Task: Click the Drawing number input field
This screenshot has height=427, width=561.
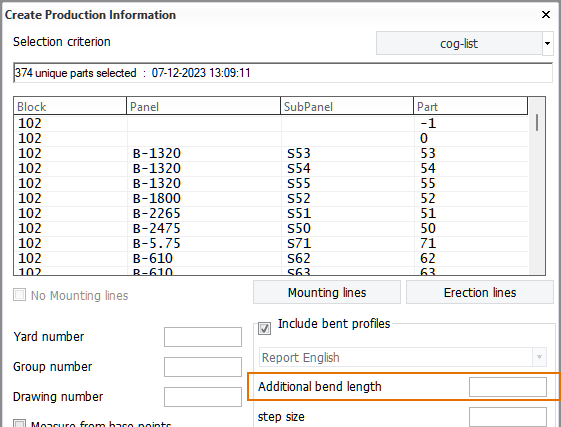Action: pos(203,397)
